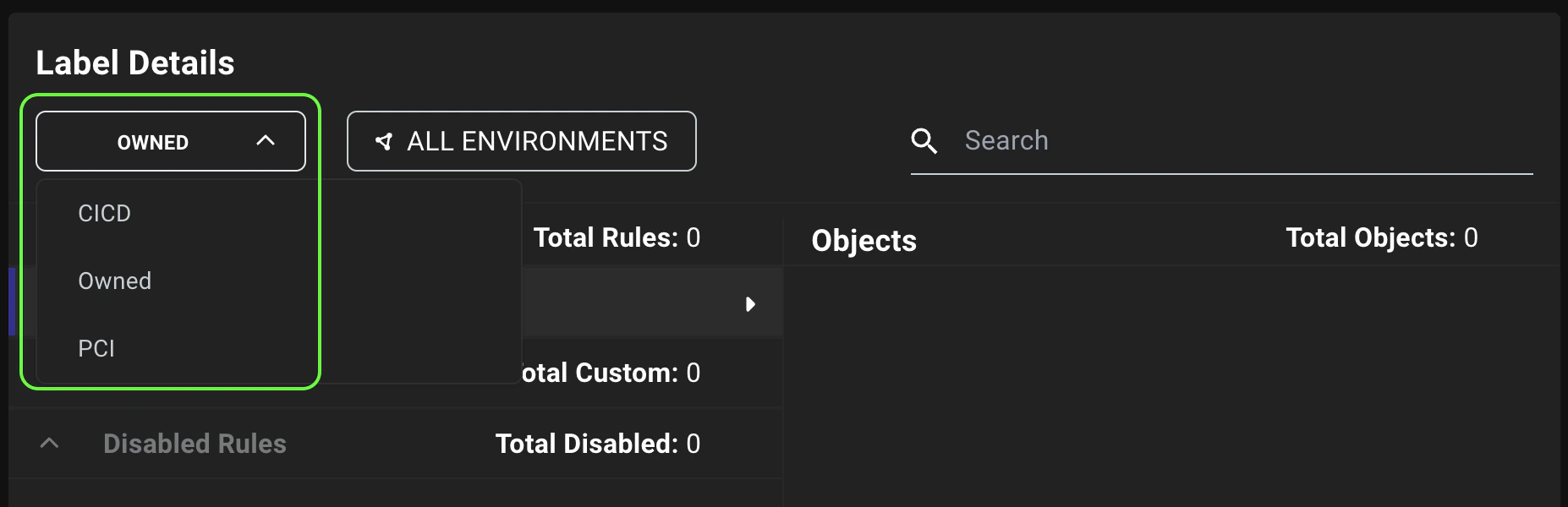Viewport: 1568px width, 507px height.
Task: Click inside the Search input field
Action: pos(1184,141)
